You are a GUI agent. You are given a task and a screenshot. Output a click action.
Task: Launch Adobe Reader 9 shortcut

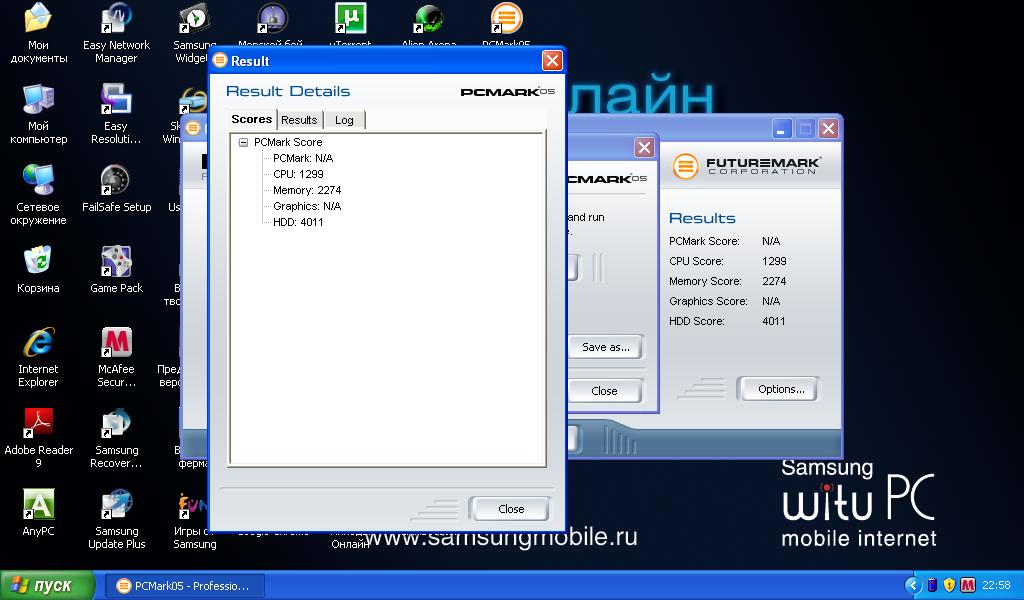pyautogui.click(x=38, y=438)
